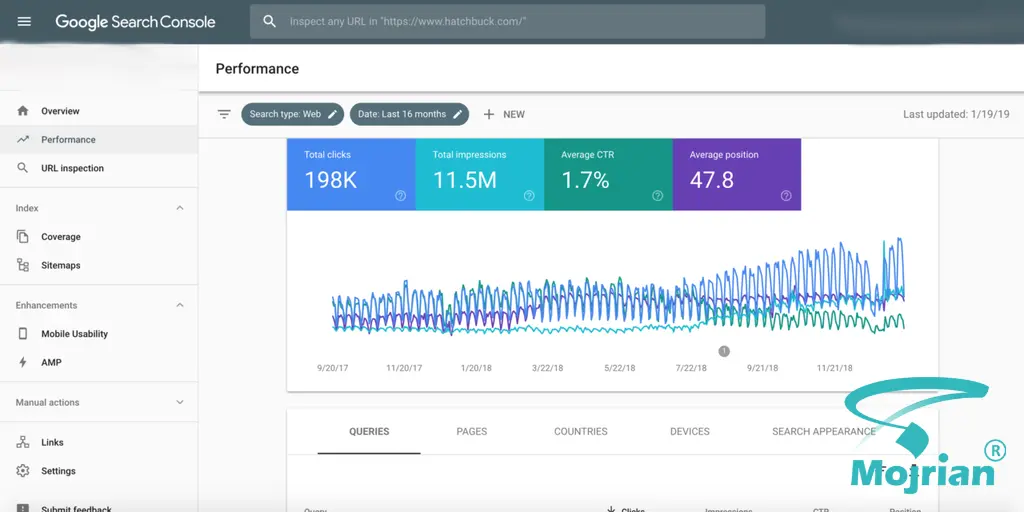Add a NEW filter
Screen dimensions: 1024x512
504,114
